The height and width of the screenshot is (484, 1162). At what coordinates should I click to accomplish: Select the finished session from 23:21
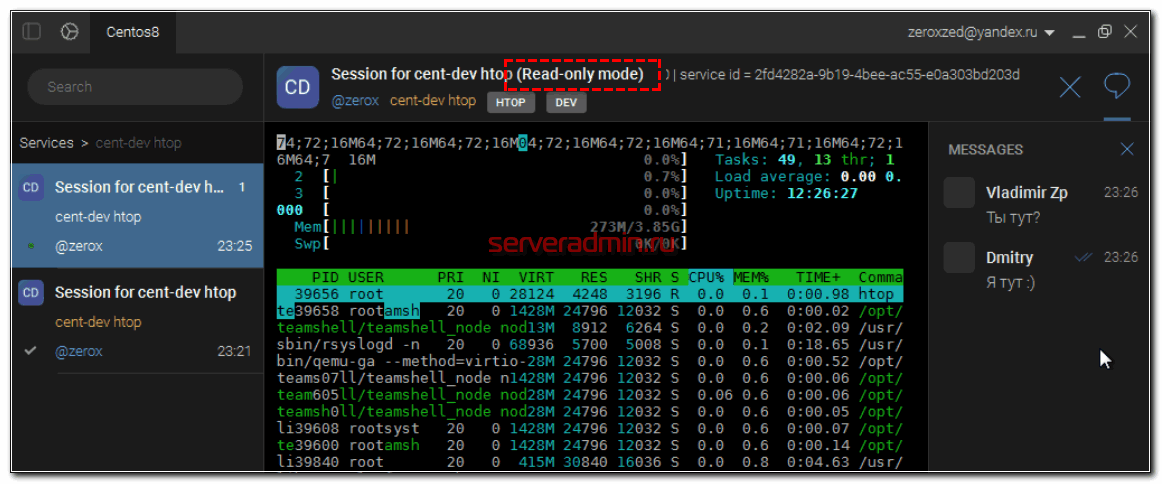pyautogui.click(x=137, y=321)
